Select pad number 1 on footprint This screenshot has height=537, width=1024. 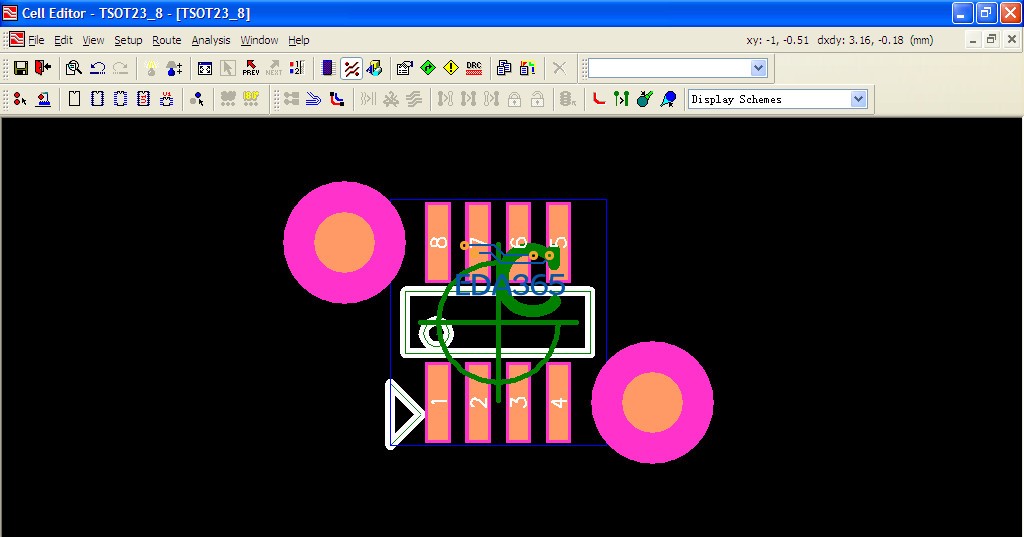point(438,402)
